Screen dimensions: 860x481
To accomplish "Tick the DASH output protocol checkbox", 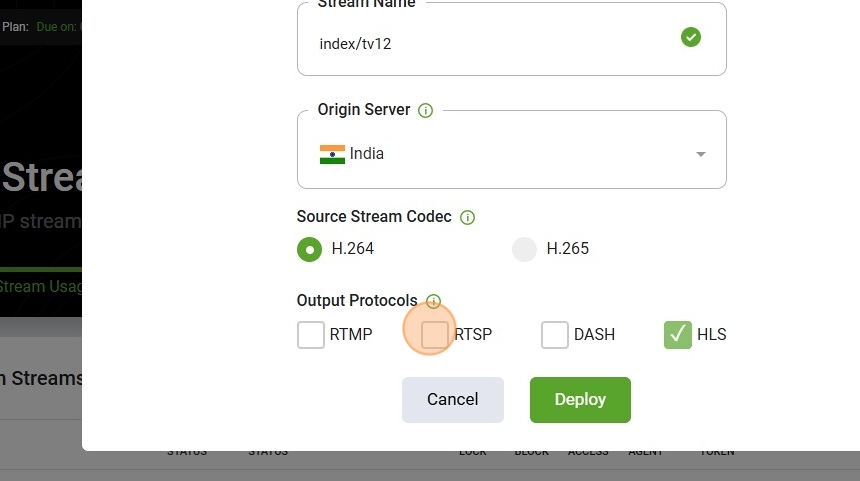I will coord(555,335).
